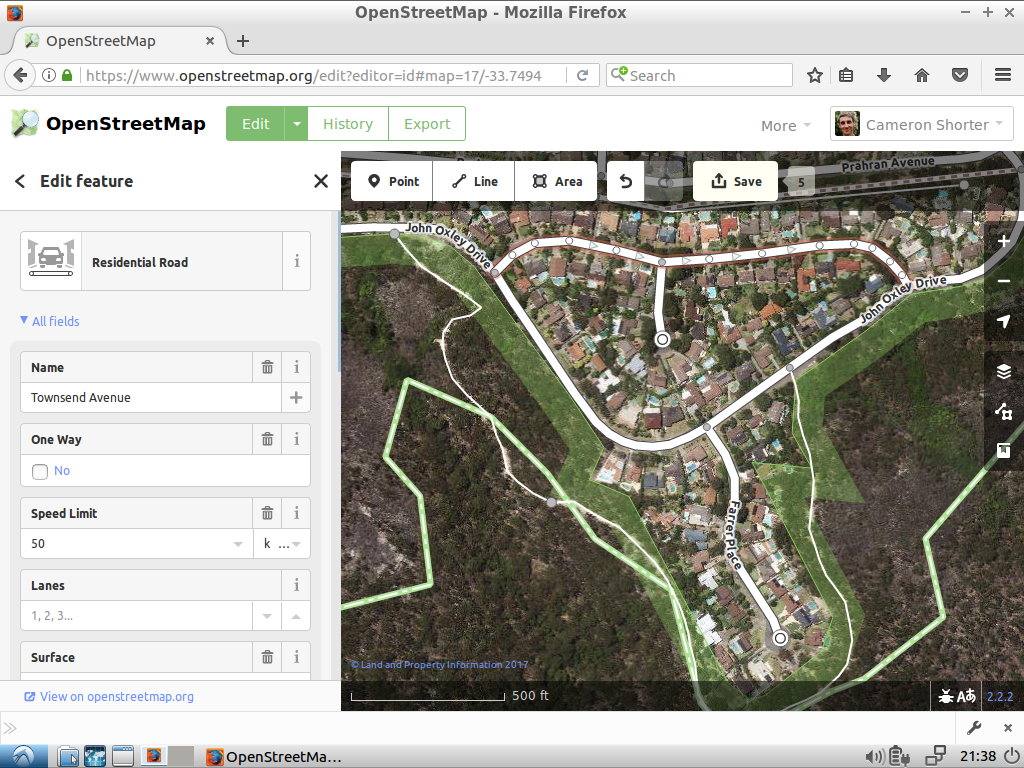Open Land and Property Information 2017 link

pos(440,665)
